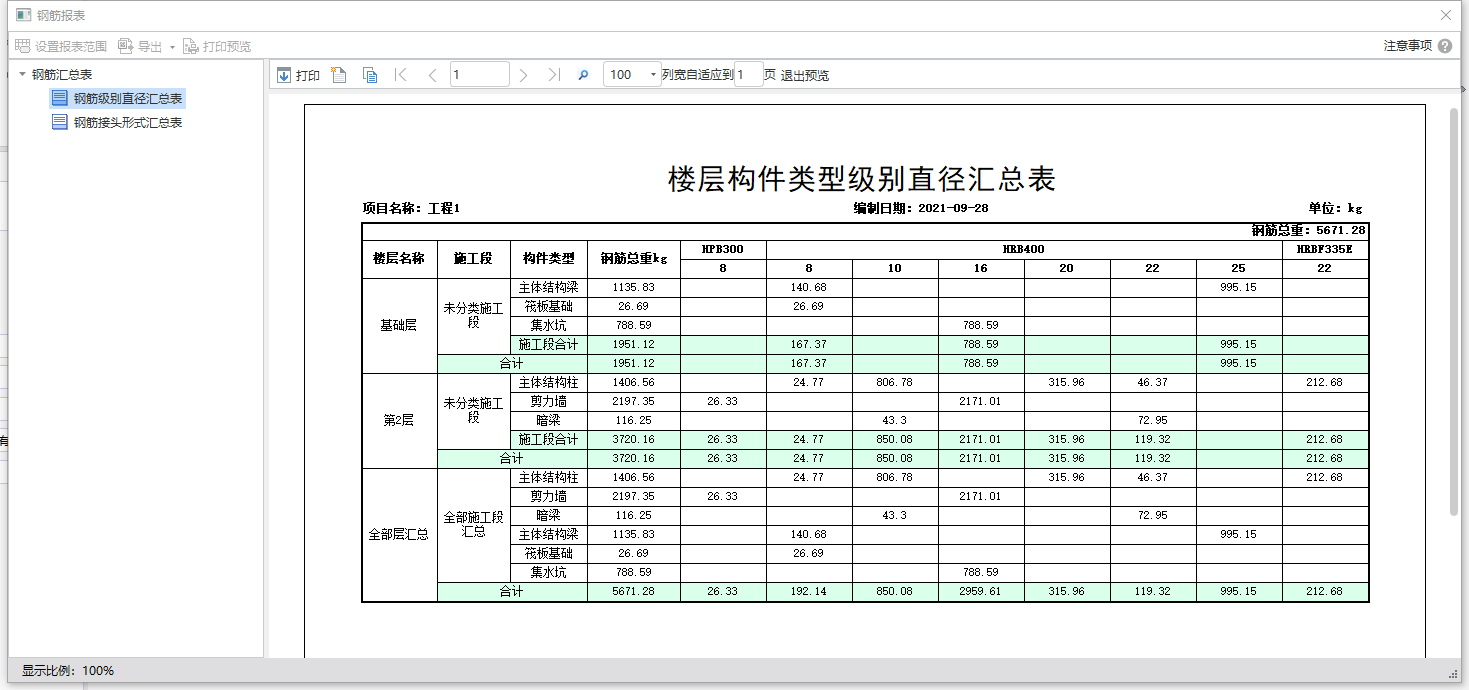Click the 2959.61 cell in total row
The image size is (1469, 690).
click(x=981, y=591)
